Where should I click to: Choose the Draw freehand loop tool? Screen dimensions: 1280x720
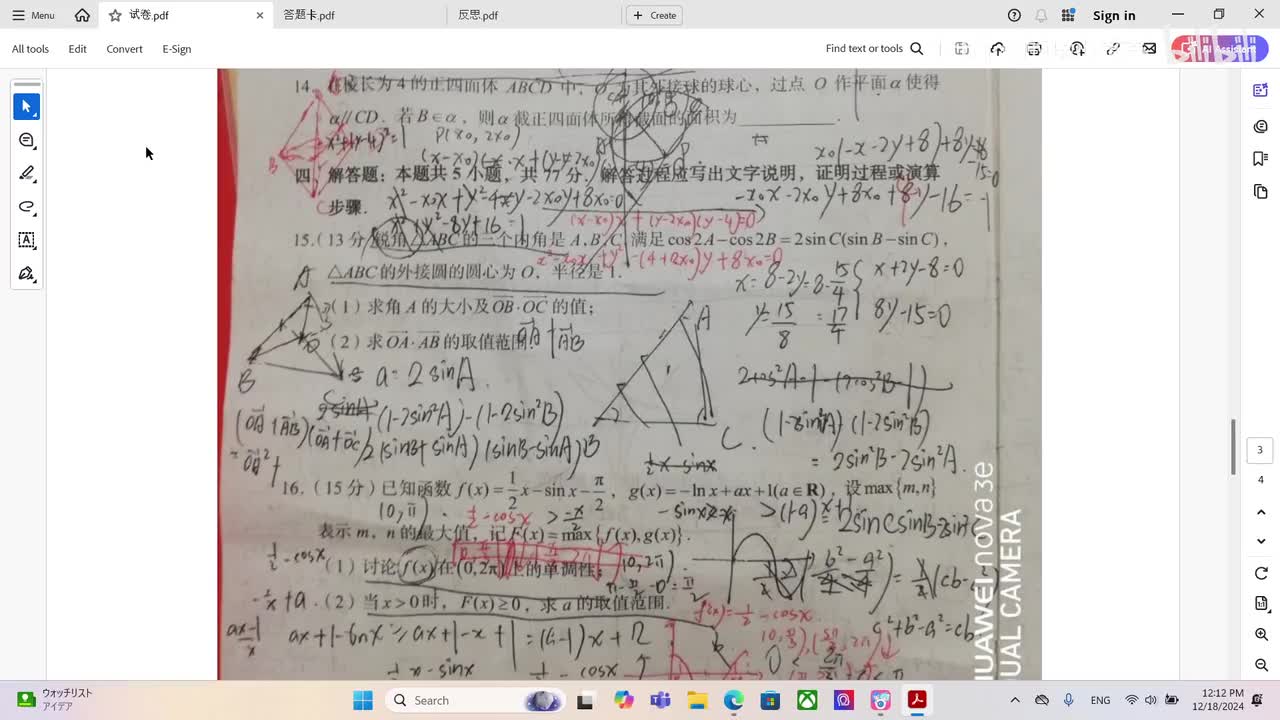(27, 207)
